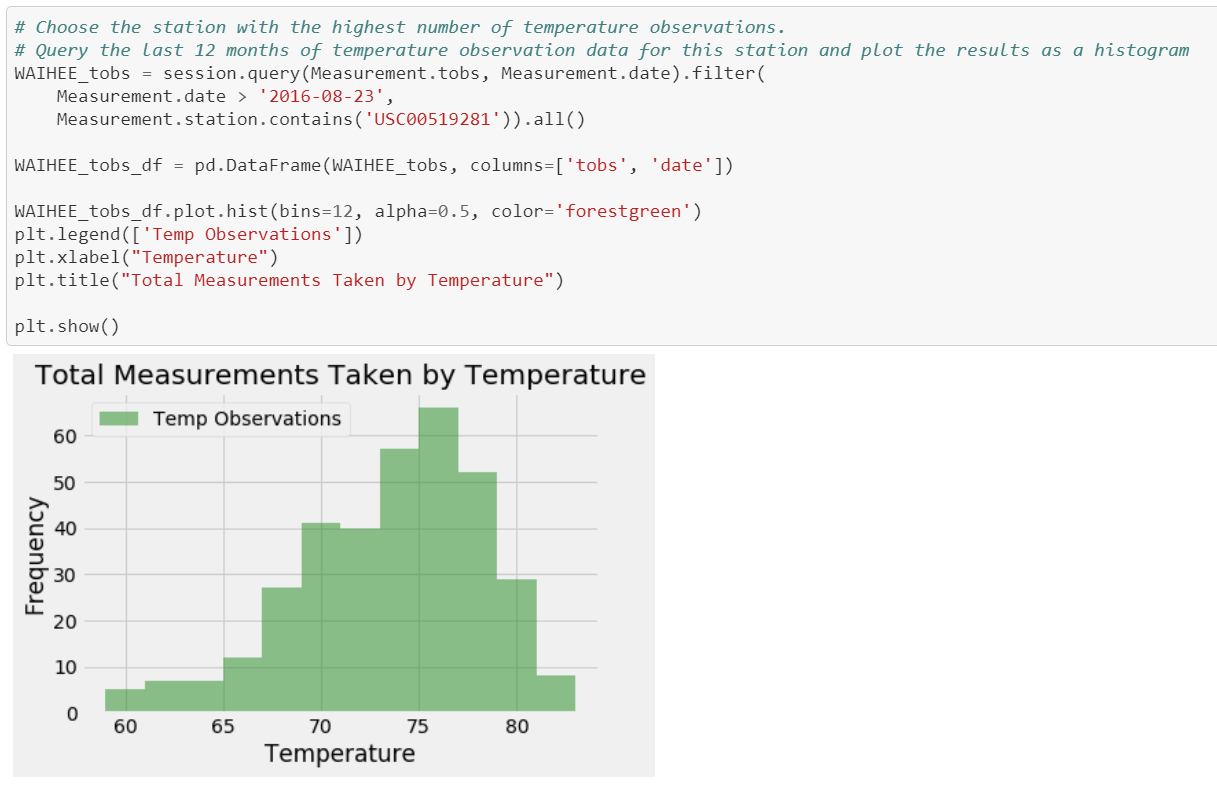Click the x-axis tick label 65
The height and width of the screenshot is (796, 1217).
223,727
